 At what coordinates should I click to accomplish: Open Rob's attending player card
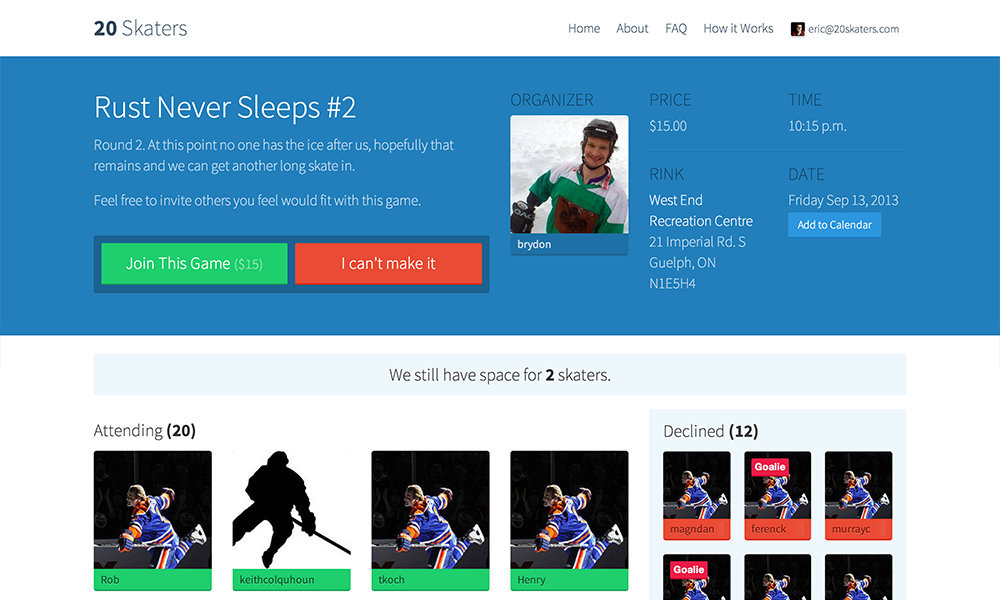(x=152, y=520)
